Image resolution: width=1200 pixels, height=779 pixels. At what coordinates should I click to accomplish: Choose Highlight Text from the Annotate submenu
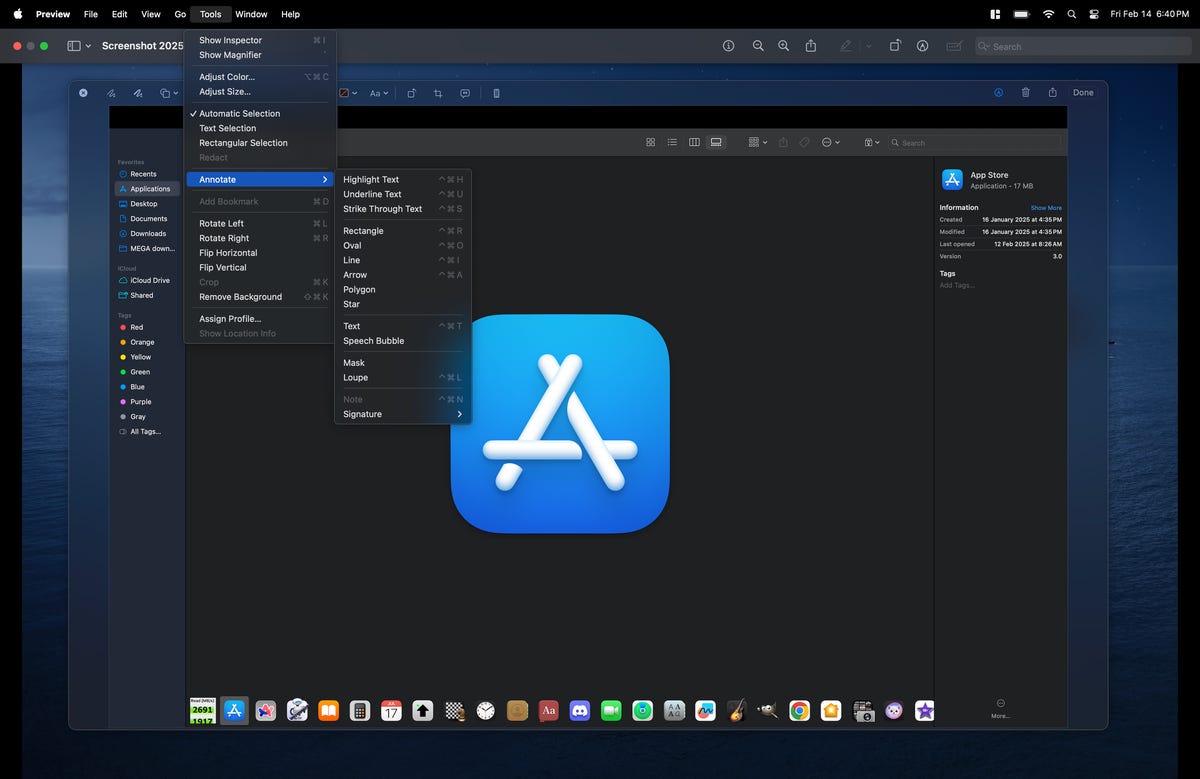coord(403,180)
